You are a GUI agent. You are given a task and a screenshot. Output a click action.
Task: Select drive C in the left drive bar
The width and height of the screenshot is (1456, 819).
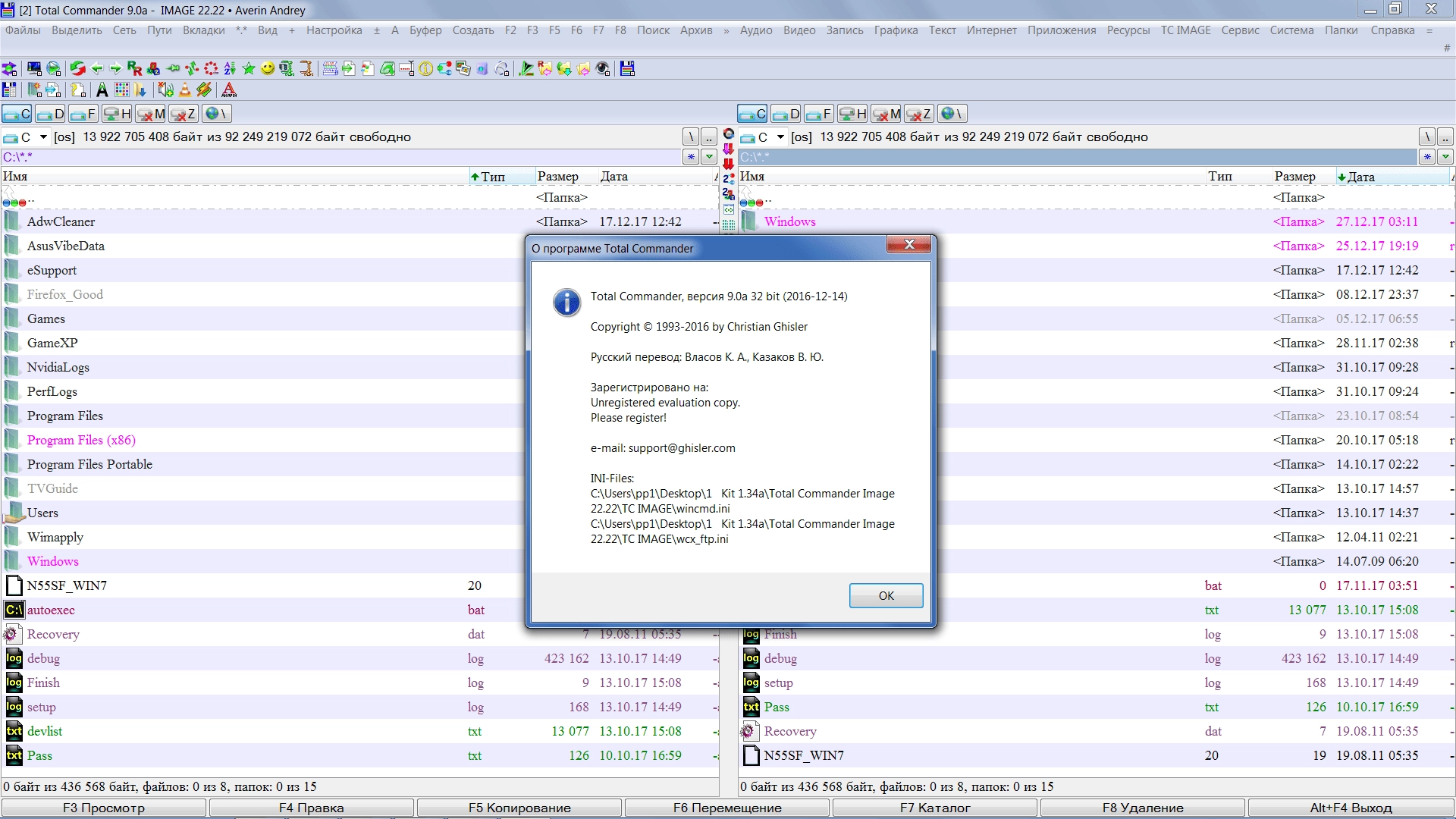coord(17,114)
